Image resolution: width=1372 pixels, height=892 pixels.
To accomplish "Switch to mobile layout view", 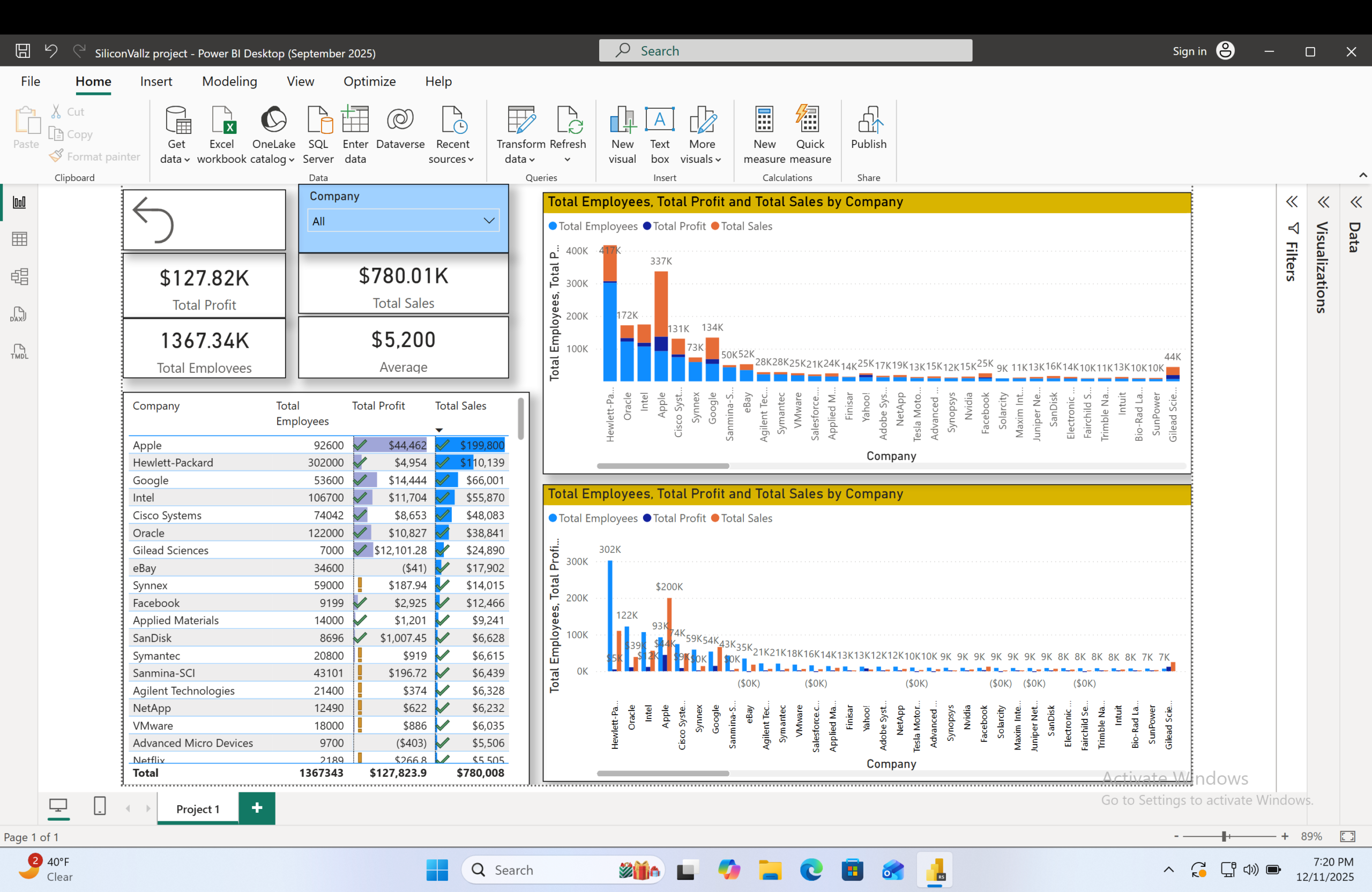I will pos(100,806).
